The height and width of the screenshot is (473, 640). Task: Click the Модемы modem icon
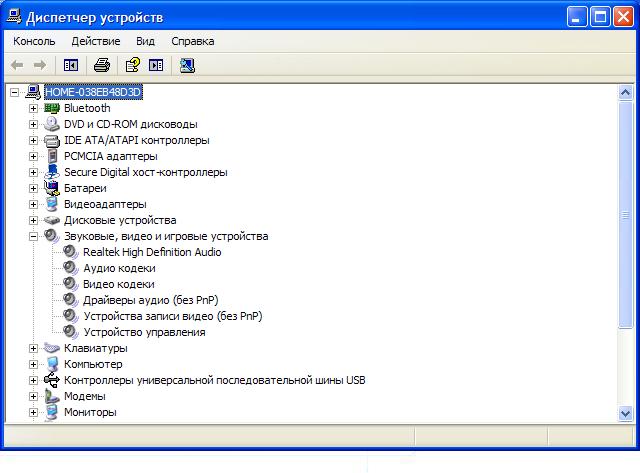click(x=52, y=396)
